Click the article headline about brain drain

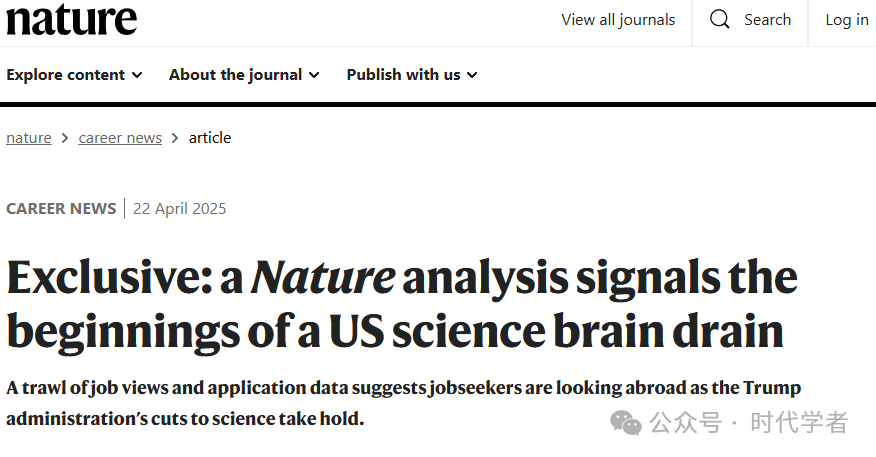point(402,304)
